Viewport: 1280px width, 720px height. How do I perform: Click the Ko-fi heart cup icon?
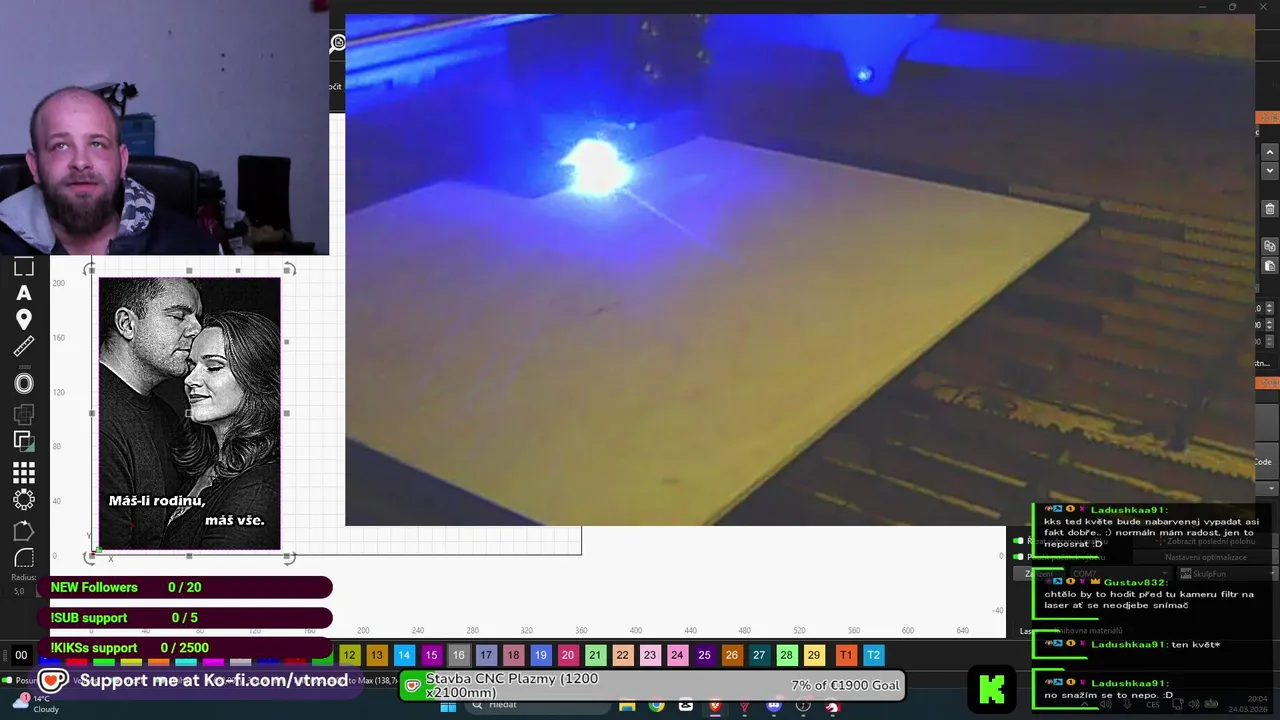click(53, 681)
